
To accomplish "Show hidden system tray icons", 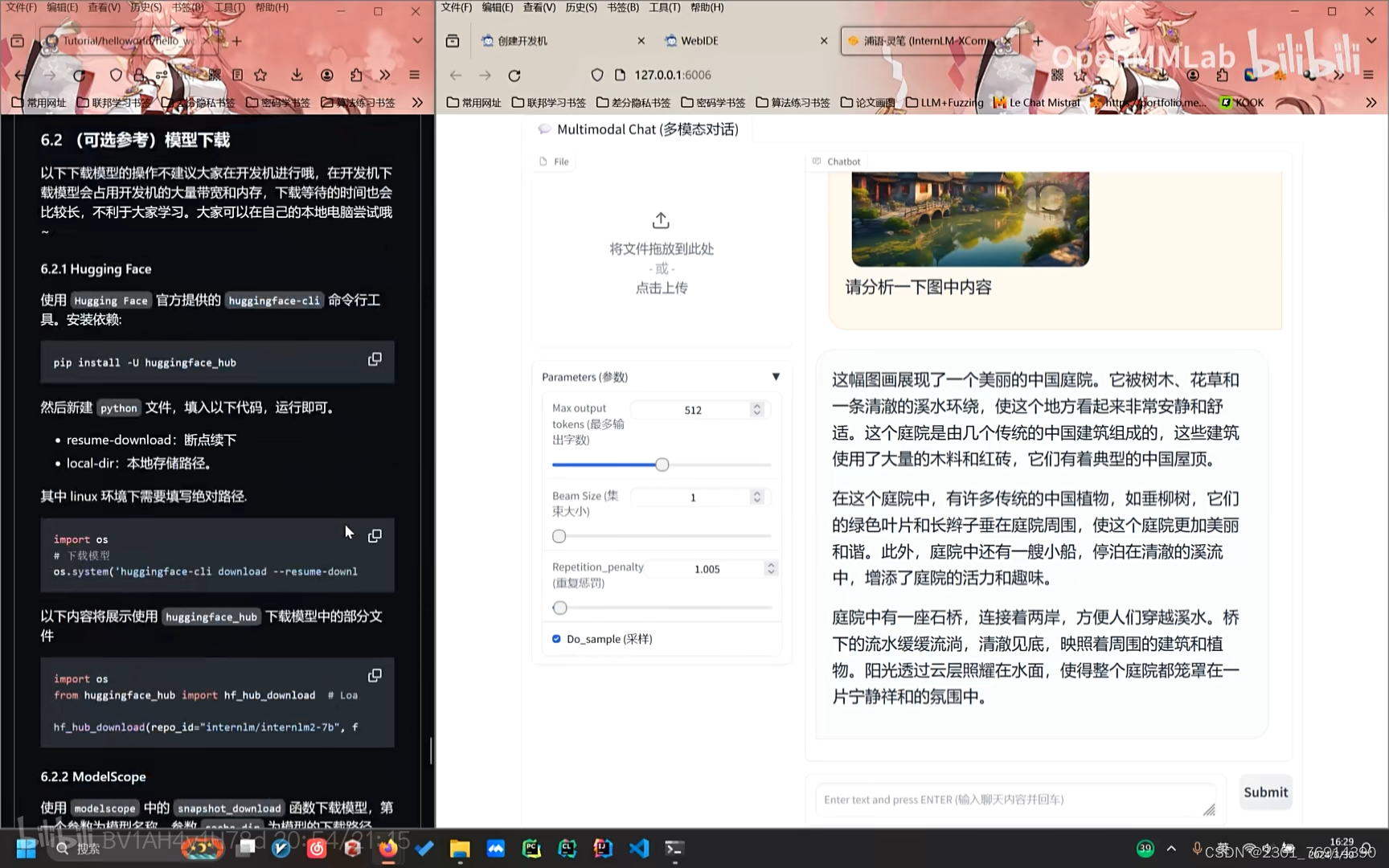I will point(1171,848).
